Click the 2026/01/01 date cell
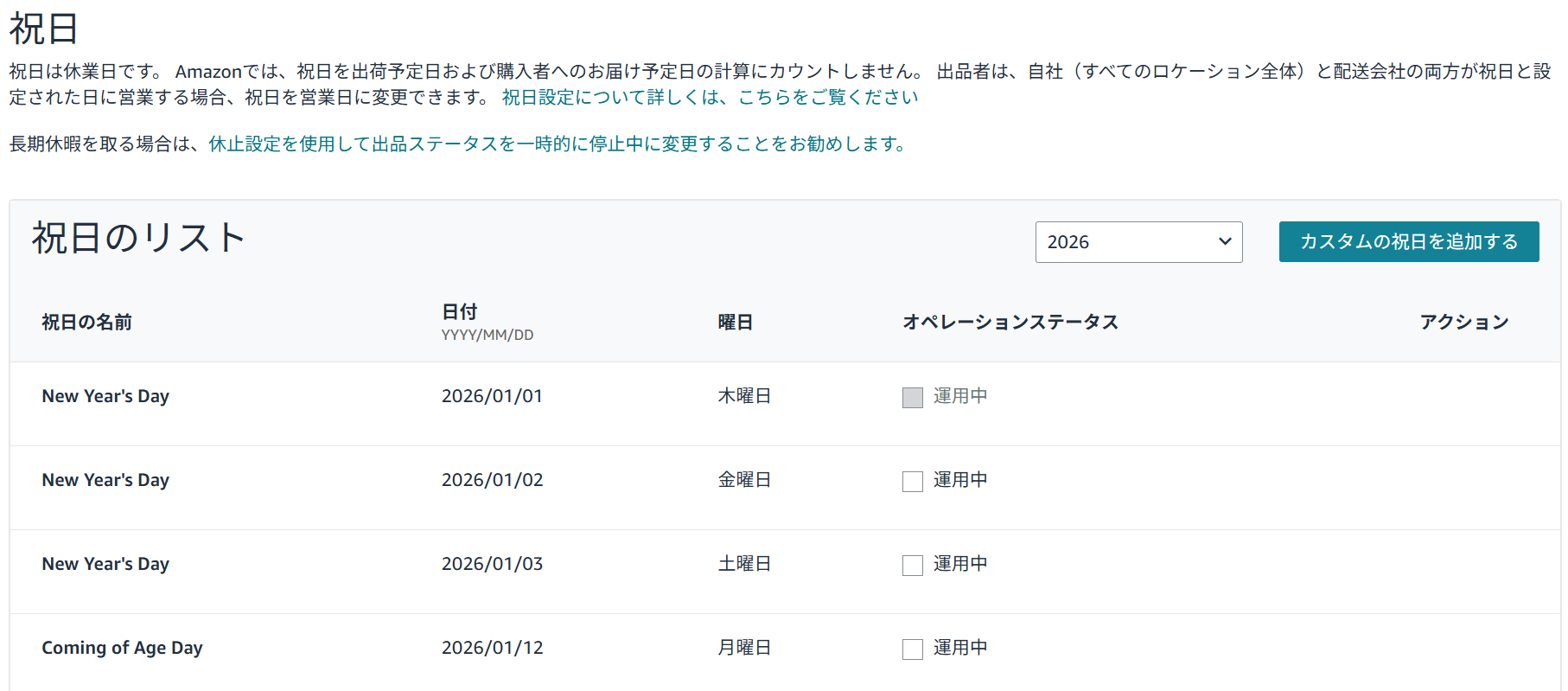The width and height of the screenshot is (1568, 691). coord(492,396)
